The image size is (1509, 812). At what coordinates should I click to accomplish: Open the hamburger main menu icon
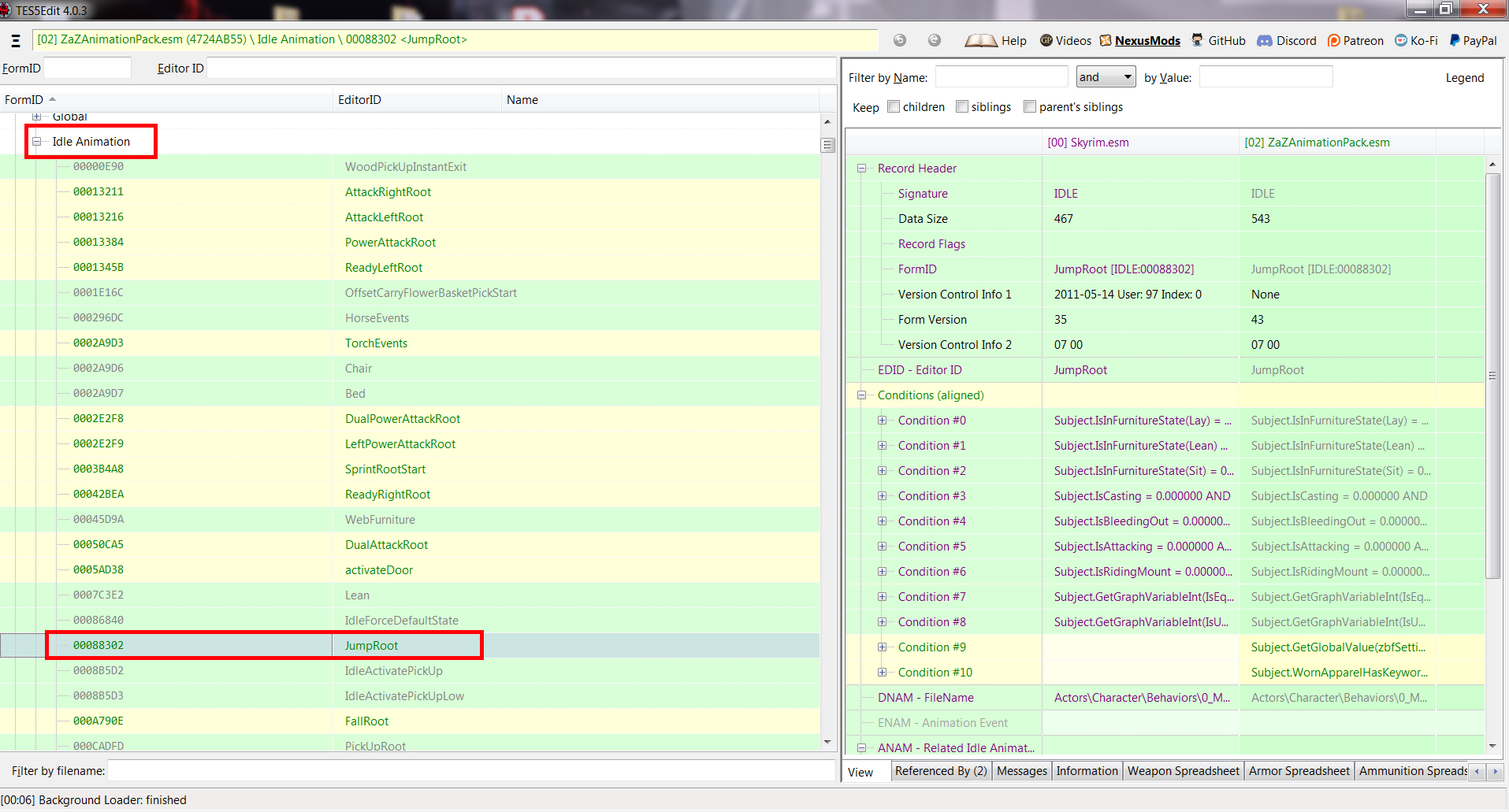(x=16, y=40)
